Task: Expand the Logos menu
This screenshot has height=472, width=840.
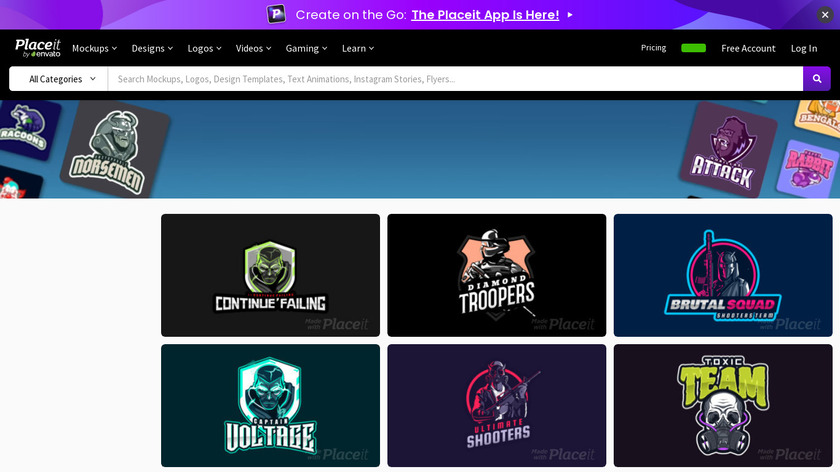Action: 204,48
